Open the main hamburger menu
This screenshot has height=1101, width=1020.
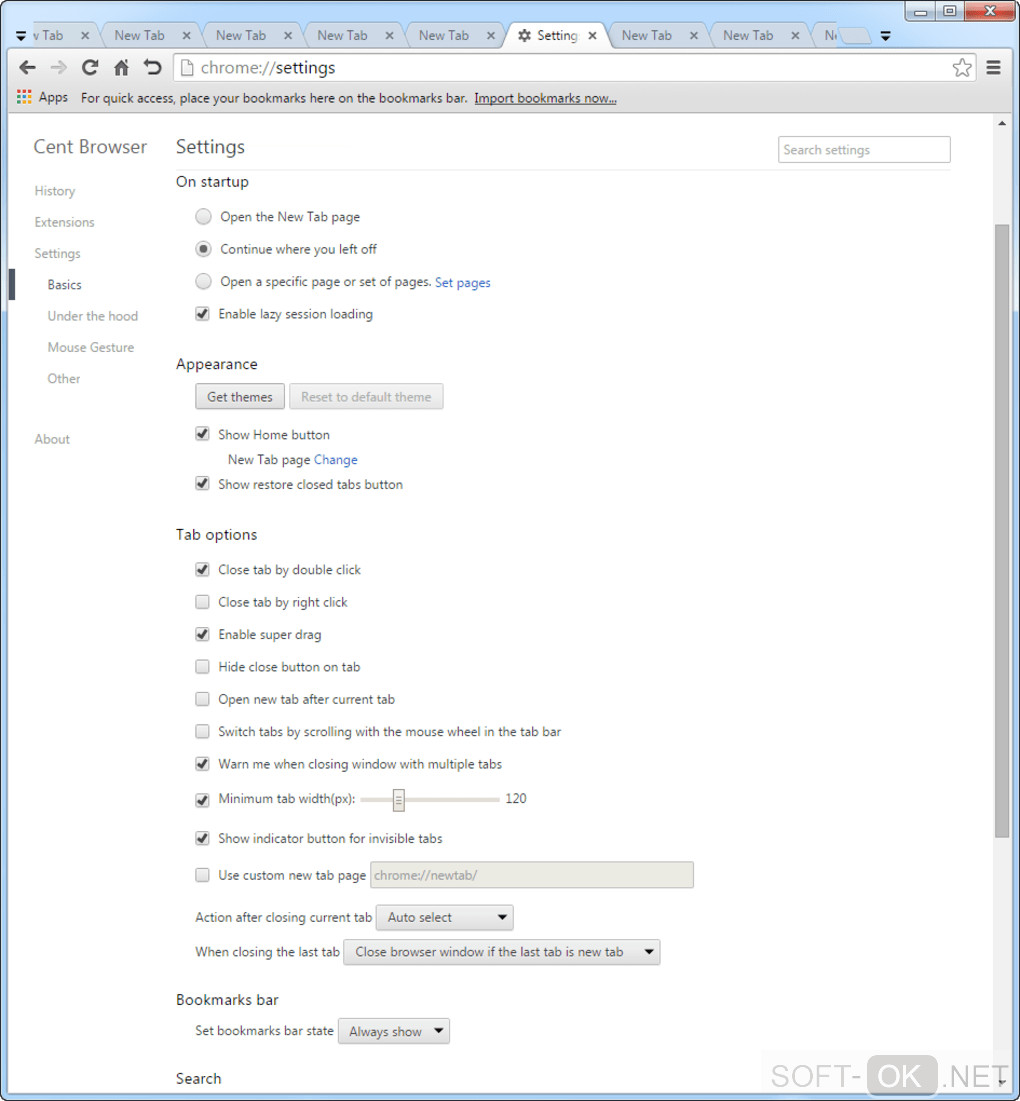pos(993,67)
